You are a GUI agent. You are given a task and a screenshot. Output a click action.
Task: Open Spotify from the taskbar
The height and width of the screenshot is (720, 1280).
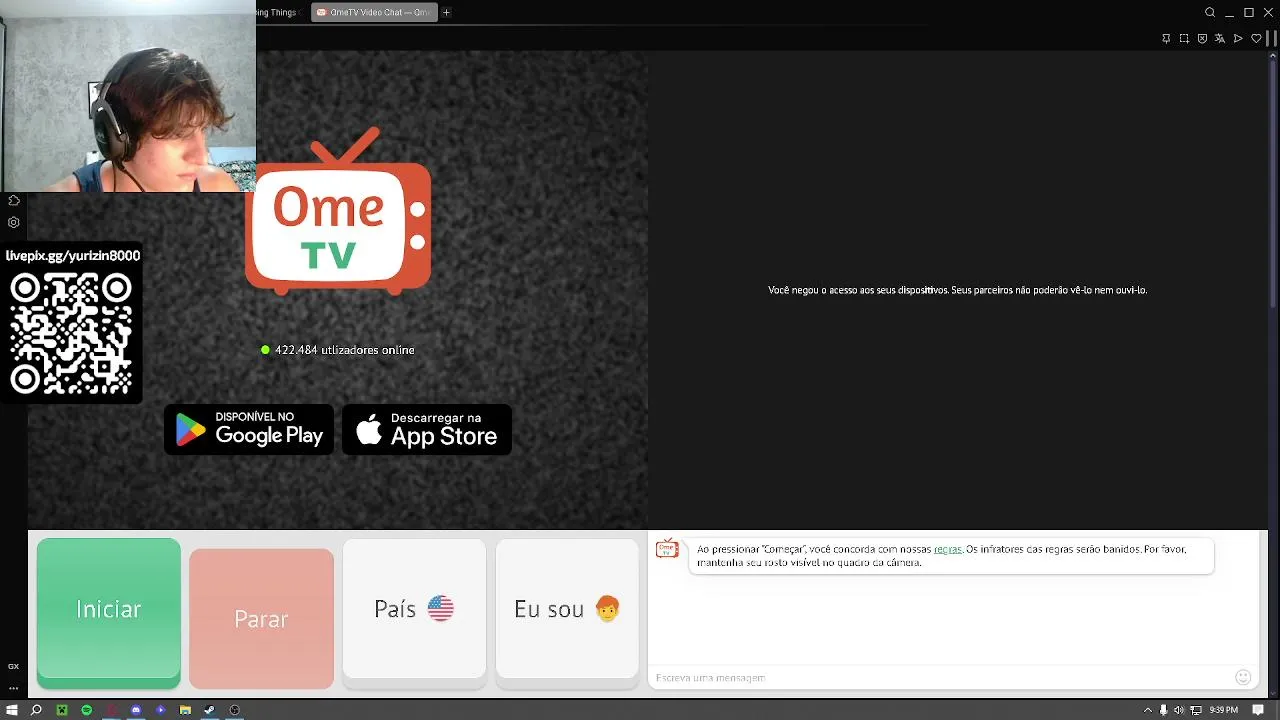pos(86,710)
